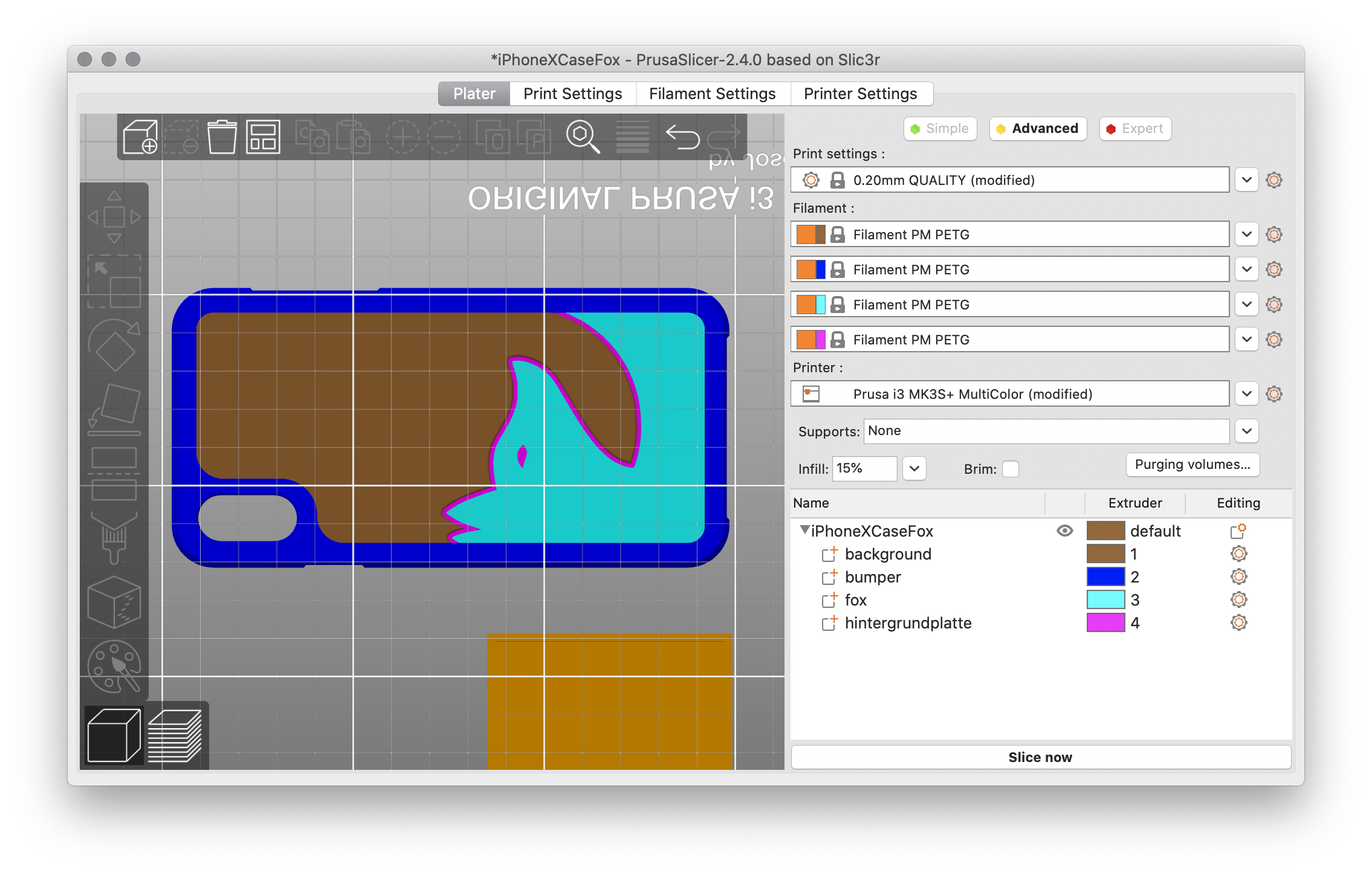Open the Infill percentage dropdown
1372x875 pixels.
pos(914,469)
